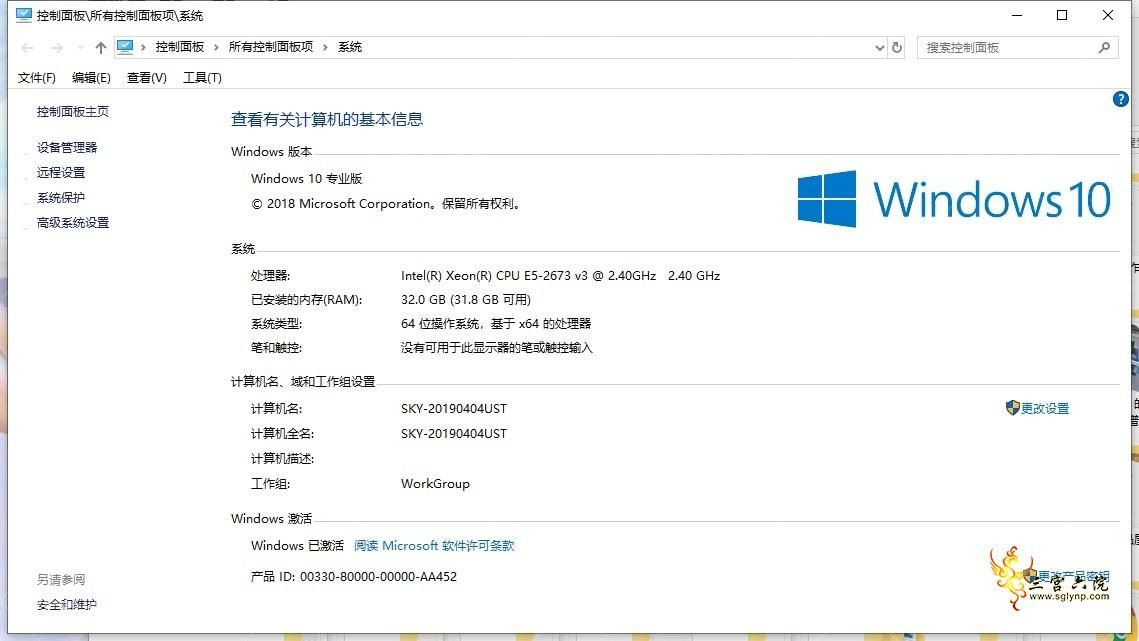Click Windows 已激活 status text
The image size is (1139, 641).
[297, 546]
